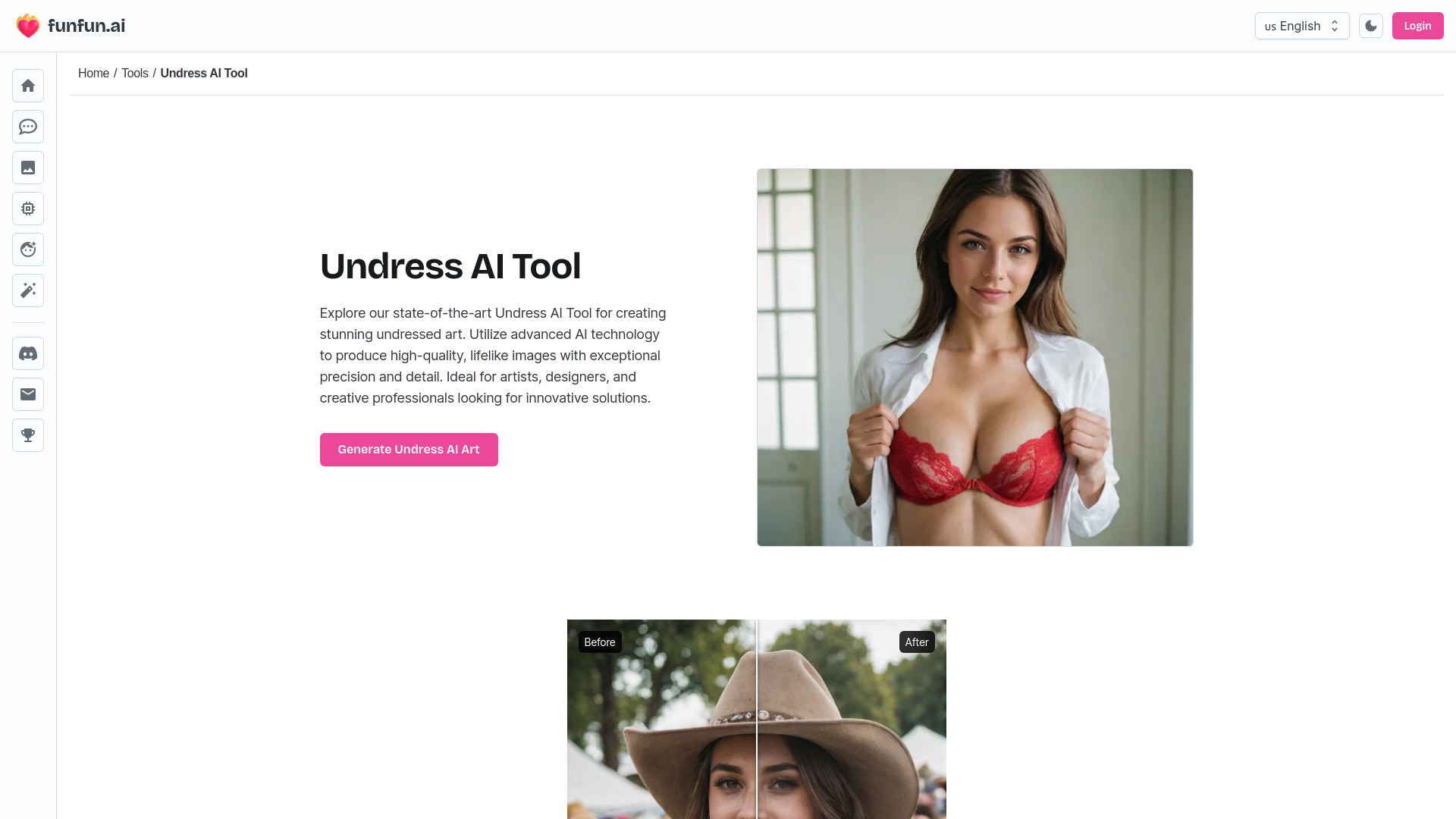Click the funfun.ai logo top left
The height and width of the screenshot is (819, 1456).
coord(70,25)
